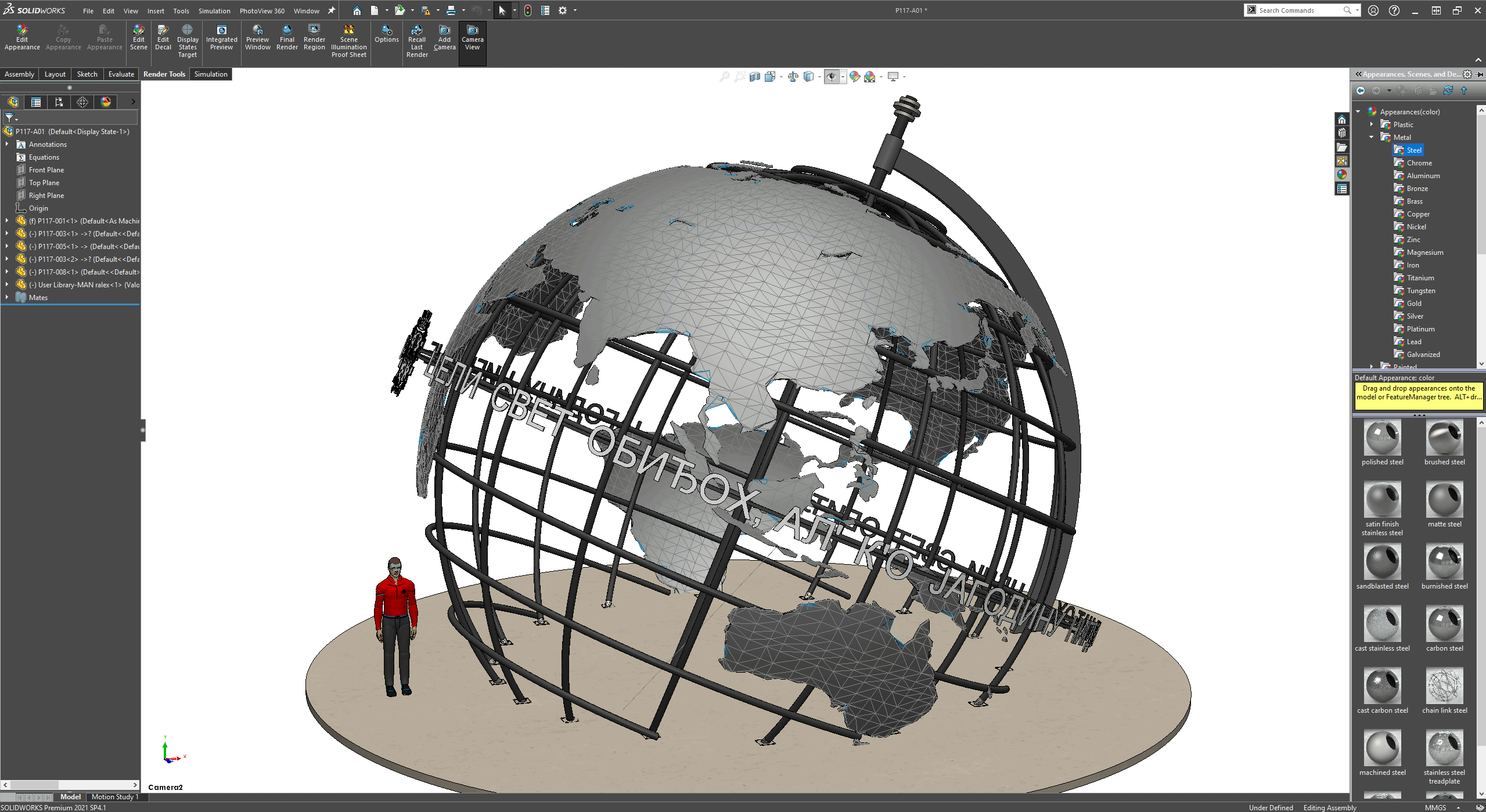Switch to the Motion Study 1 tab
This screenshot has height=812, width=1486.
[x=115, y=797]
